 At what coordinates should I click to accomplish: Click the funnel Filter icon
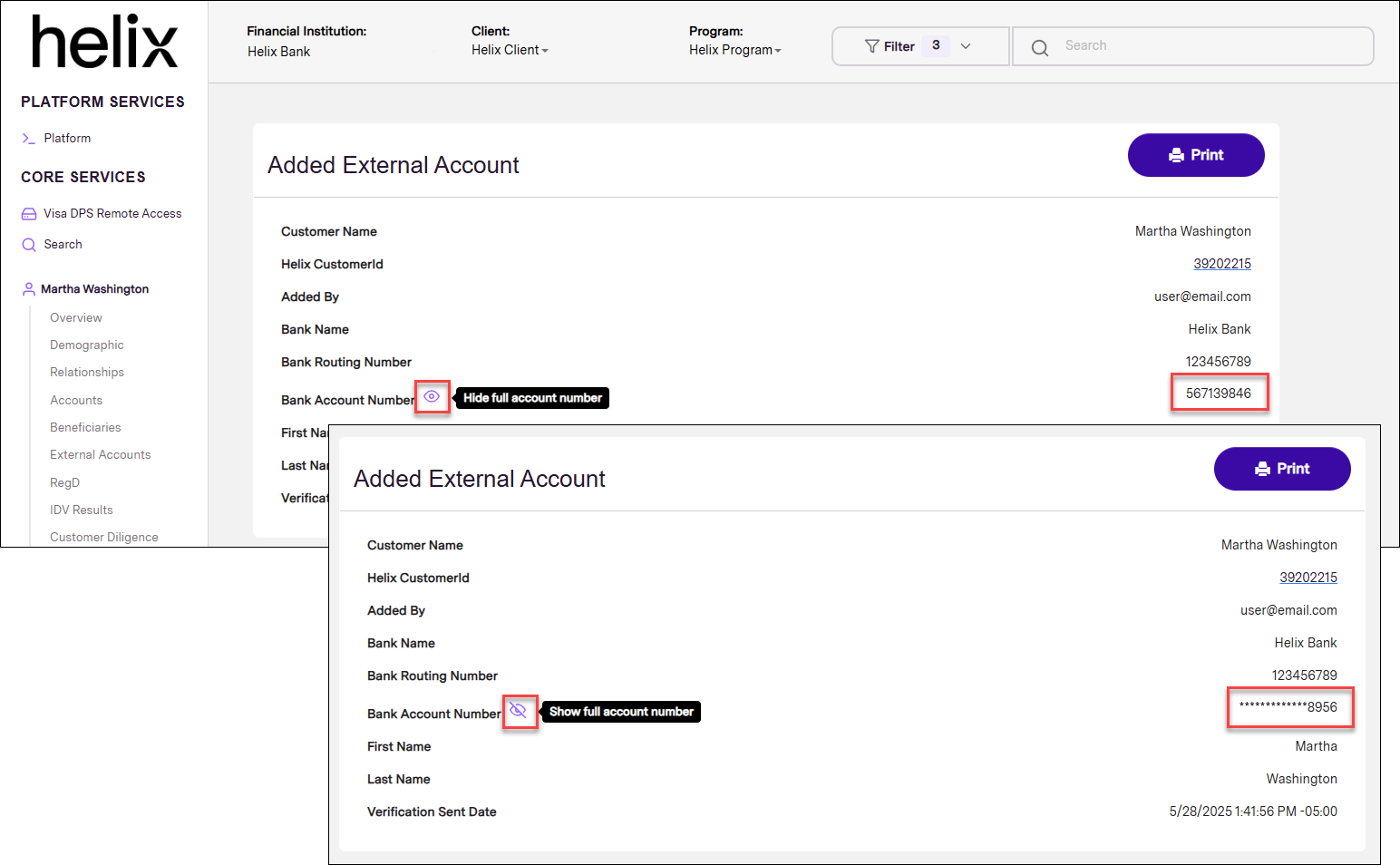pyautogui.click(x=871, y=46)
